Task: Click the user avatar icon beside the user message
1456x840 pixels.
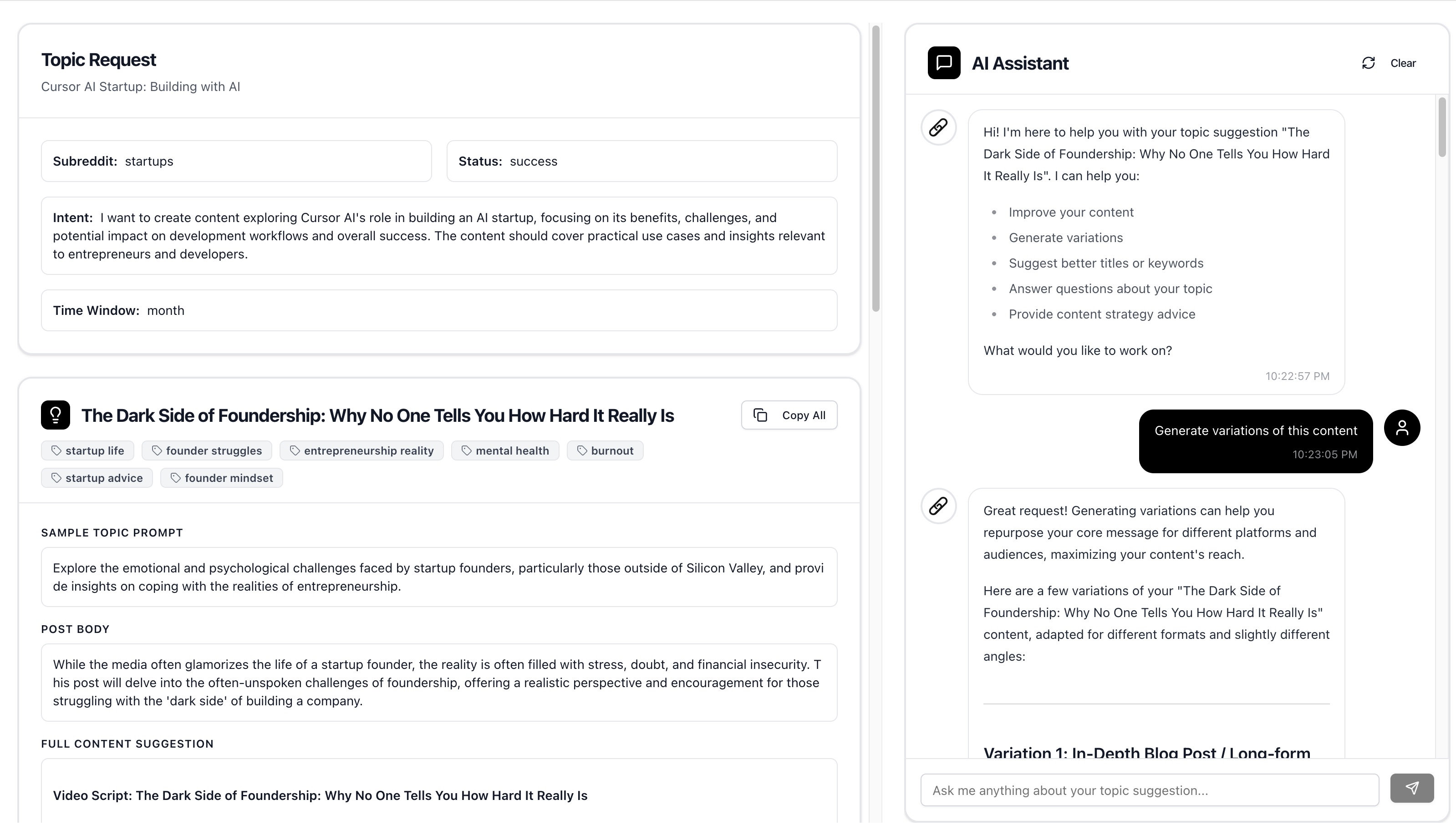Action: [1402, 427]
